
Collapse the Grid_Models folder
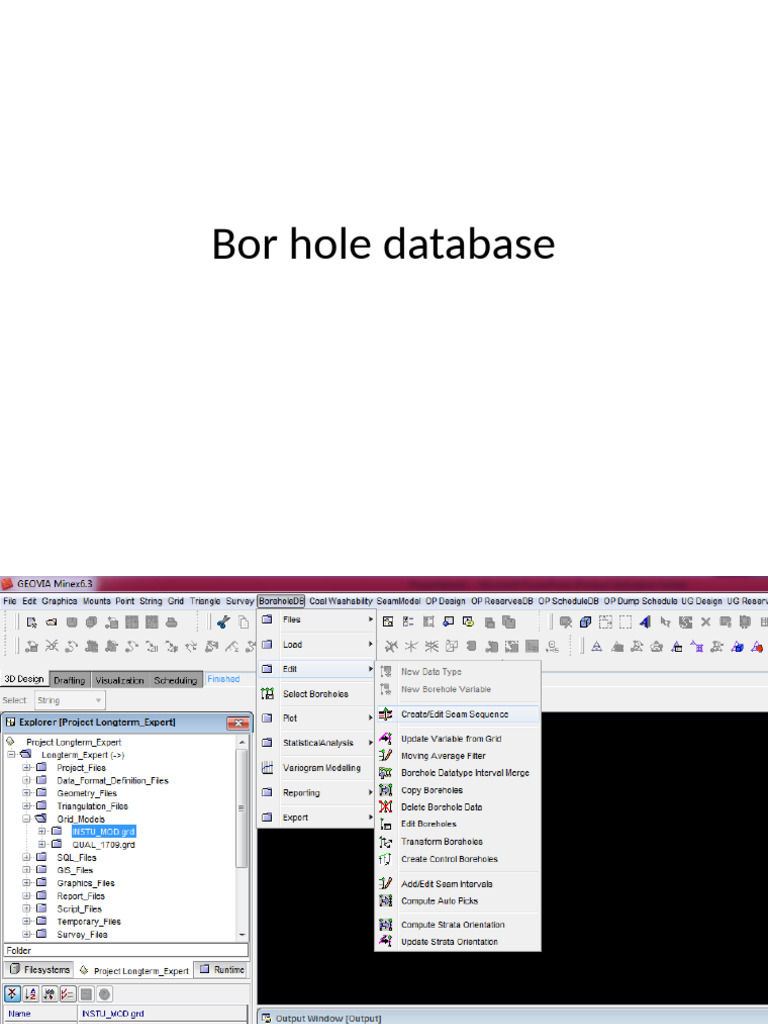[x=27, y=818]
